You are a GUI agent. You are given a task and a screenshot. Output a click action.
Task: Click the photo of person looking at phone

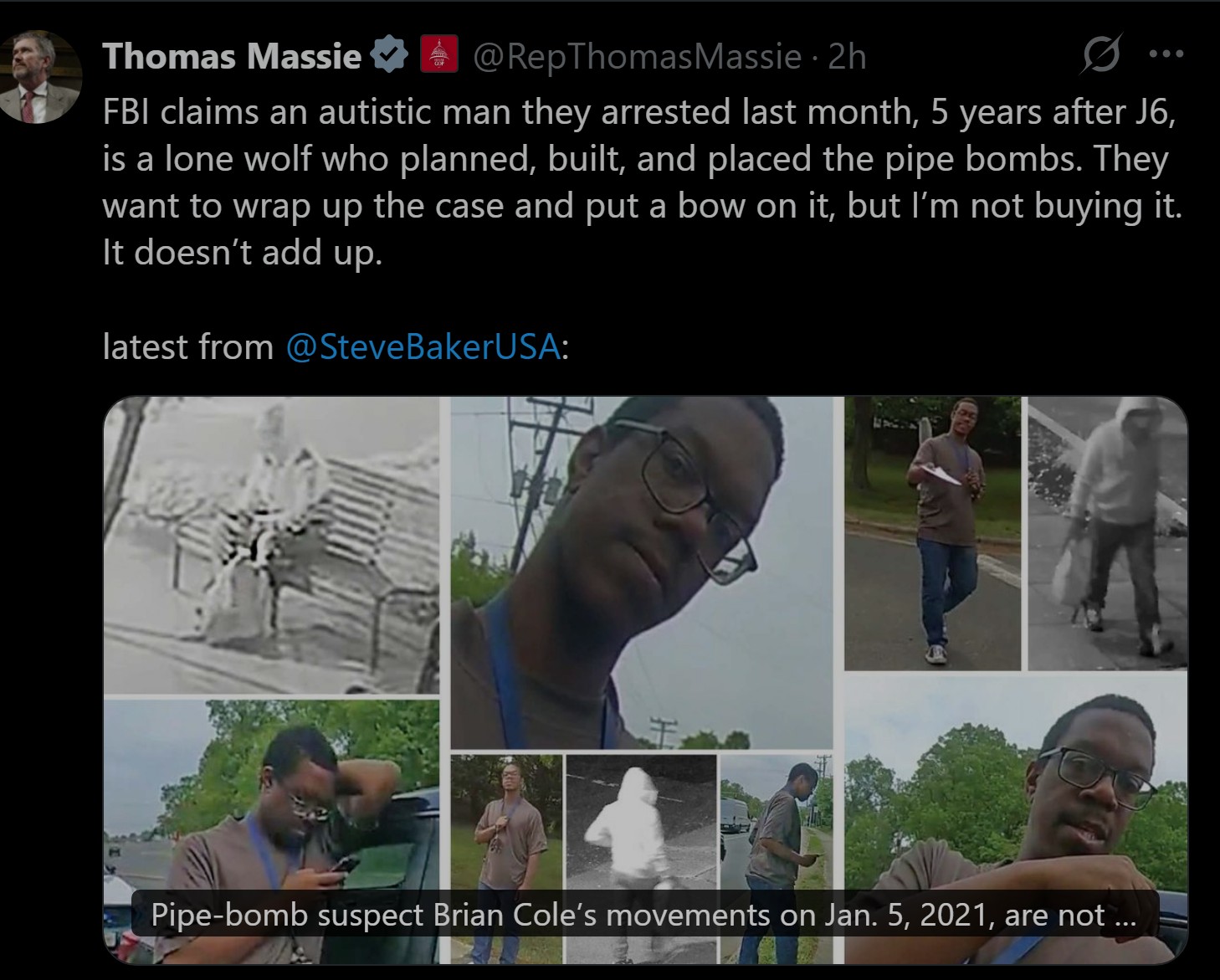tap(272, 832)
